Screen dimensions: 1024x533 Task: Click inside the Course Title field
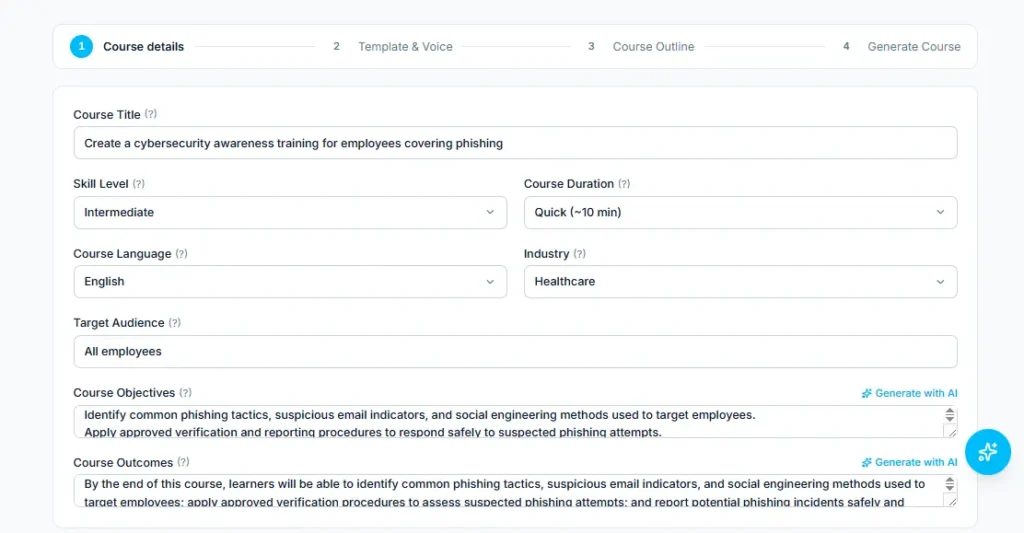pos(515,143)
